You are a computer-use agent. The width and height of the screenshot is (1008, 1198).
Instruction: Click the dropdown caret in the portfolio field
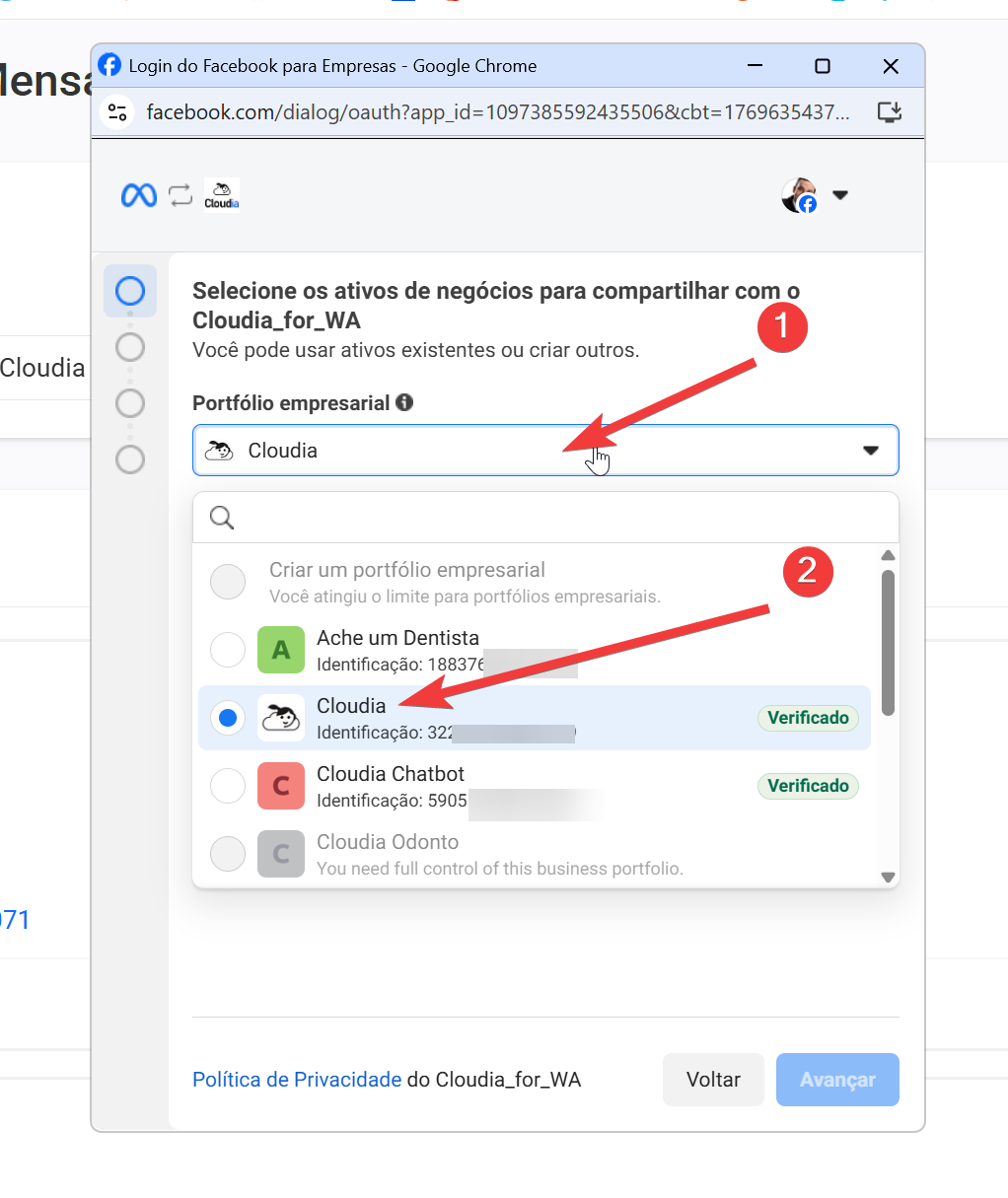[871, 451]
